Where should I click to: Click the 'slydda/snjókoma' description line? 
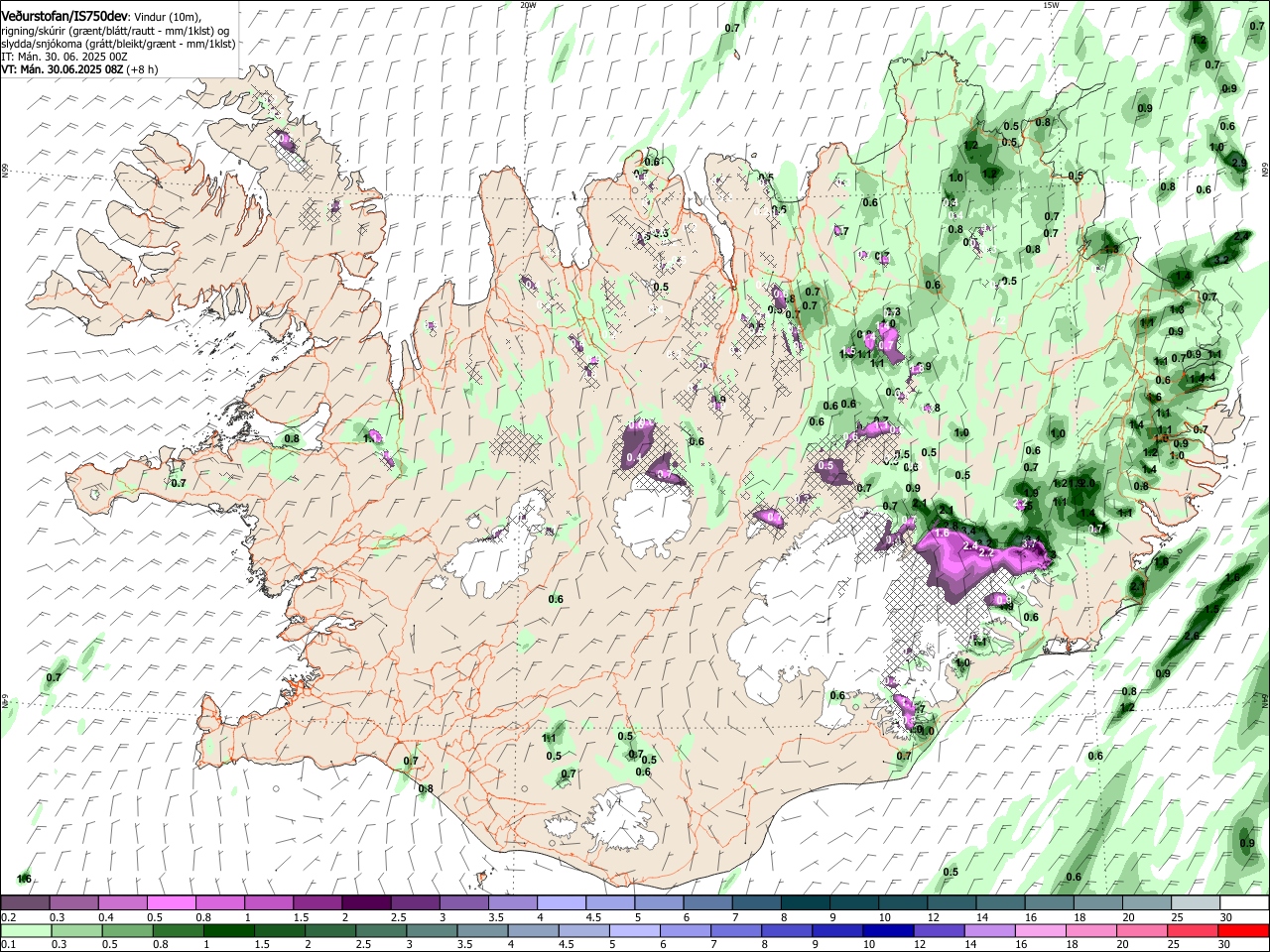(x=118, y=45)
